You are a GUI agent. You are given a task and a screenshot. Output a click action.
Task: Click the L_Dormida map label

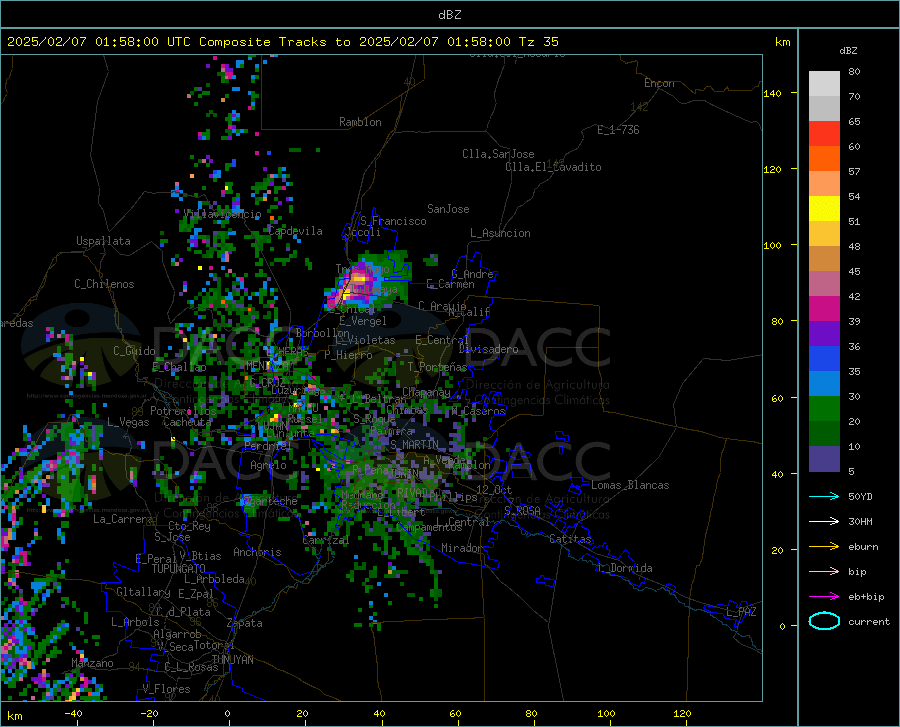click(x=625, y=568)
